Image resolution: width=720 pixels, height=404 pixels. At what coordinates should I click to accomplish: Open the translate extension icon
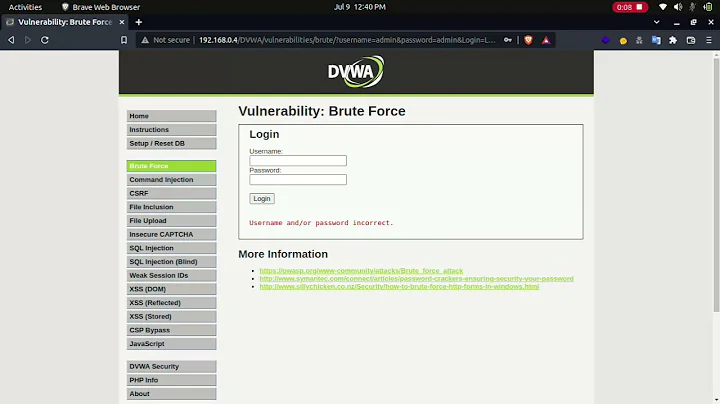click(656, 40)
